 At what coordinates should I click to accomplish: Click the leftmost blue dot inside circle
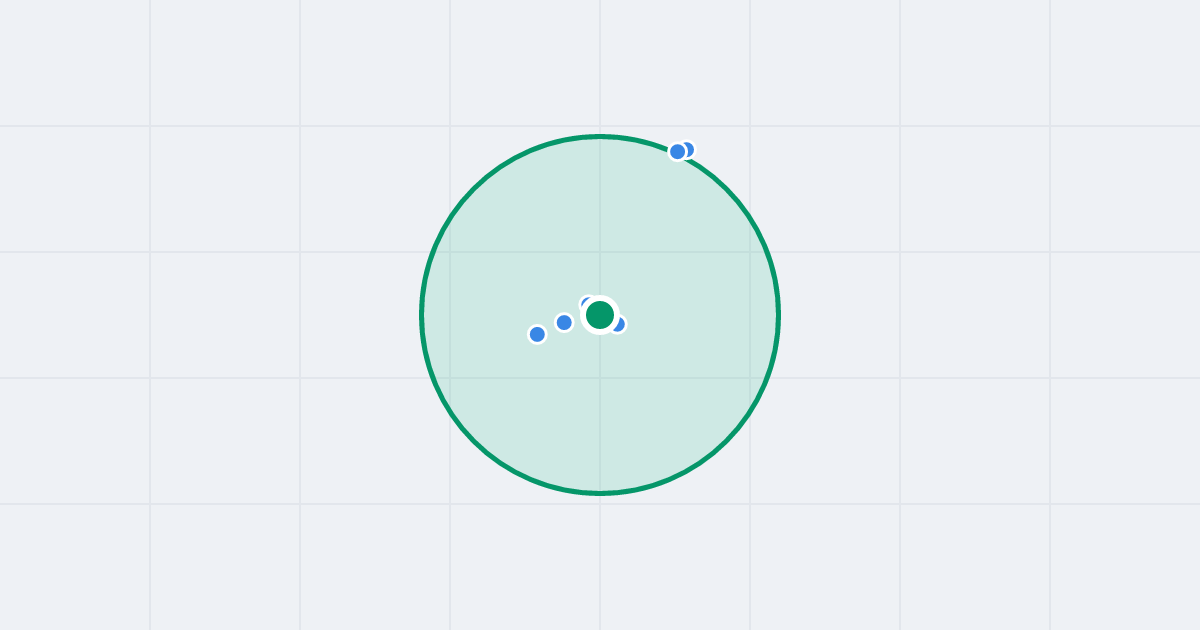click(537, 334)
